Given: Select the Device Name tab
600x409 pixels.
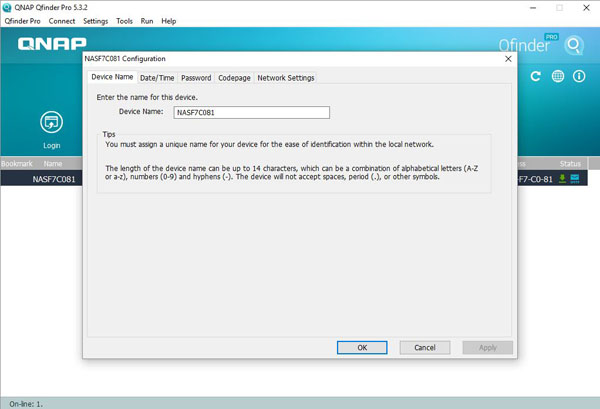Looking at the screenshot, I should point(112,77).
